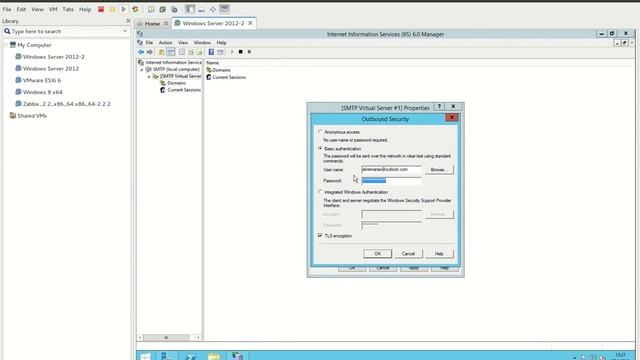Select Current Sessions in the right list pane
The height and width of the screenshot is (360, 640).
229,77
